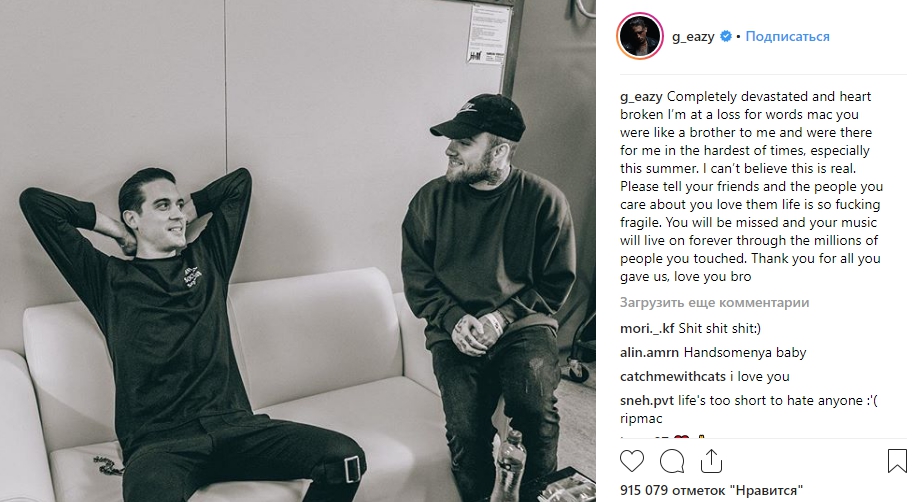
Task: Load more comments via Загрузить еще комментарии
Action: click(714, 302)
